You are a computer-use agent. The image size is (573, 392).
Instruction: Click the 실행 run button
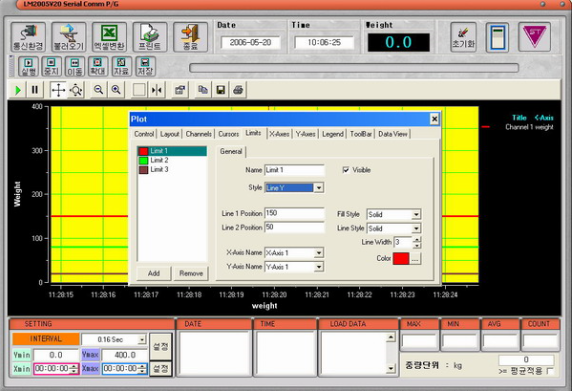coord(28,66)
